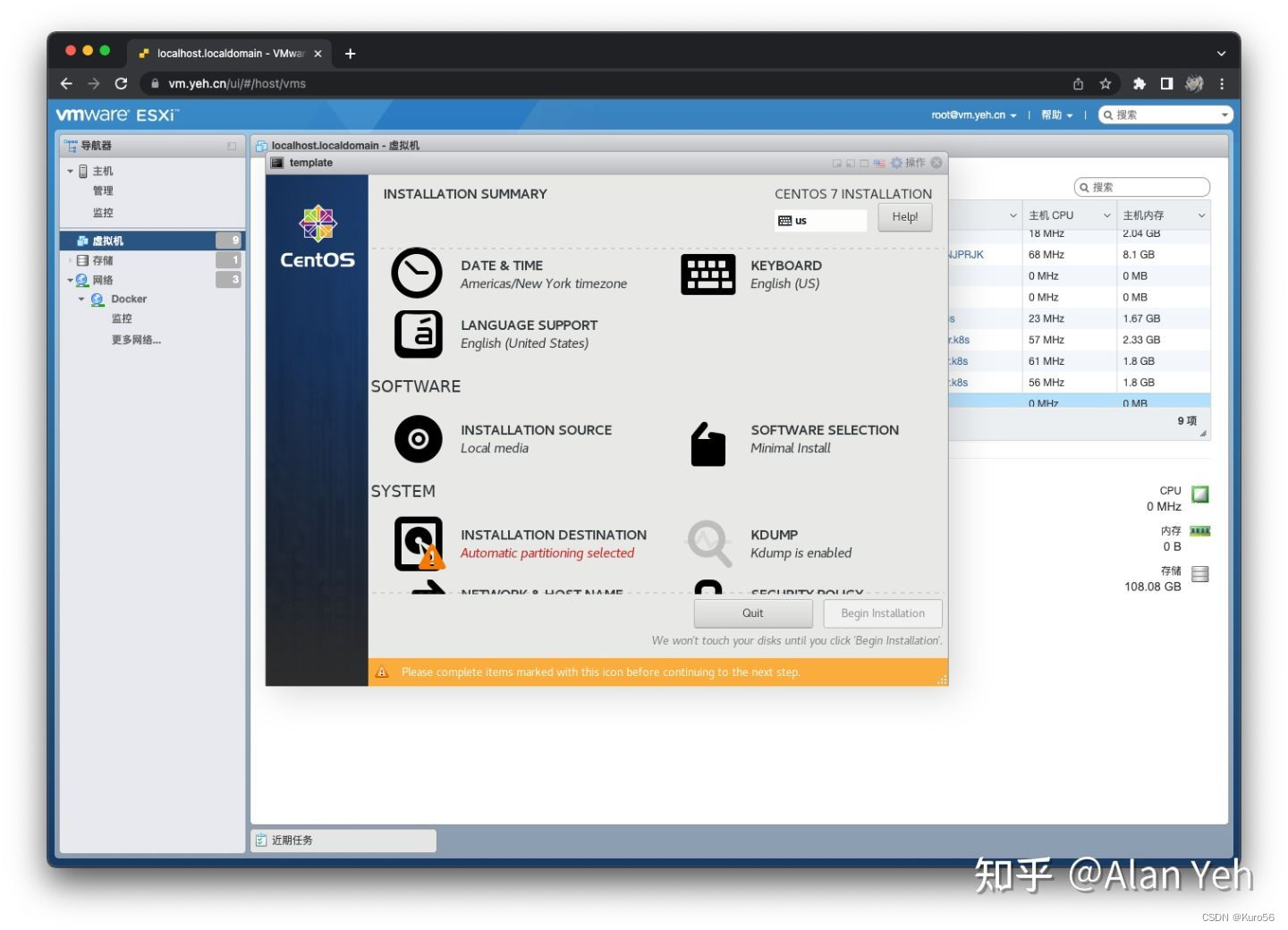
Task: Open Chrome's three-dot menu
Action: coord(1222,83)
